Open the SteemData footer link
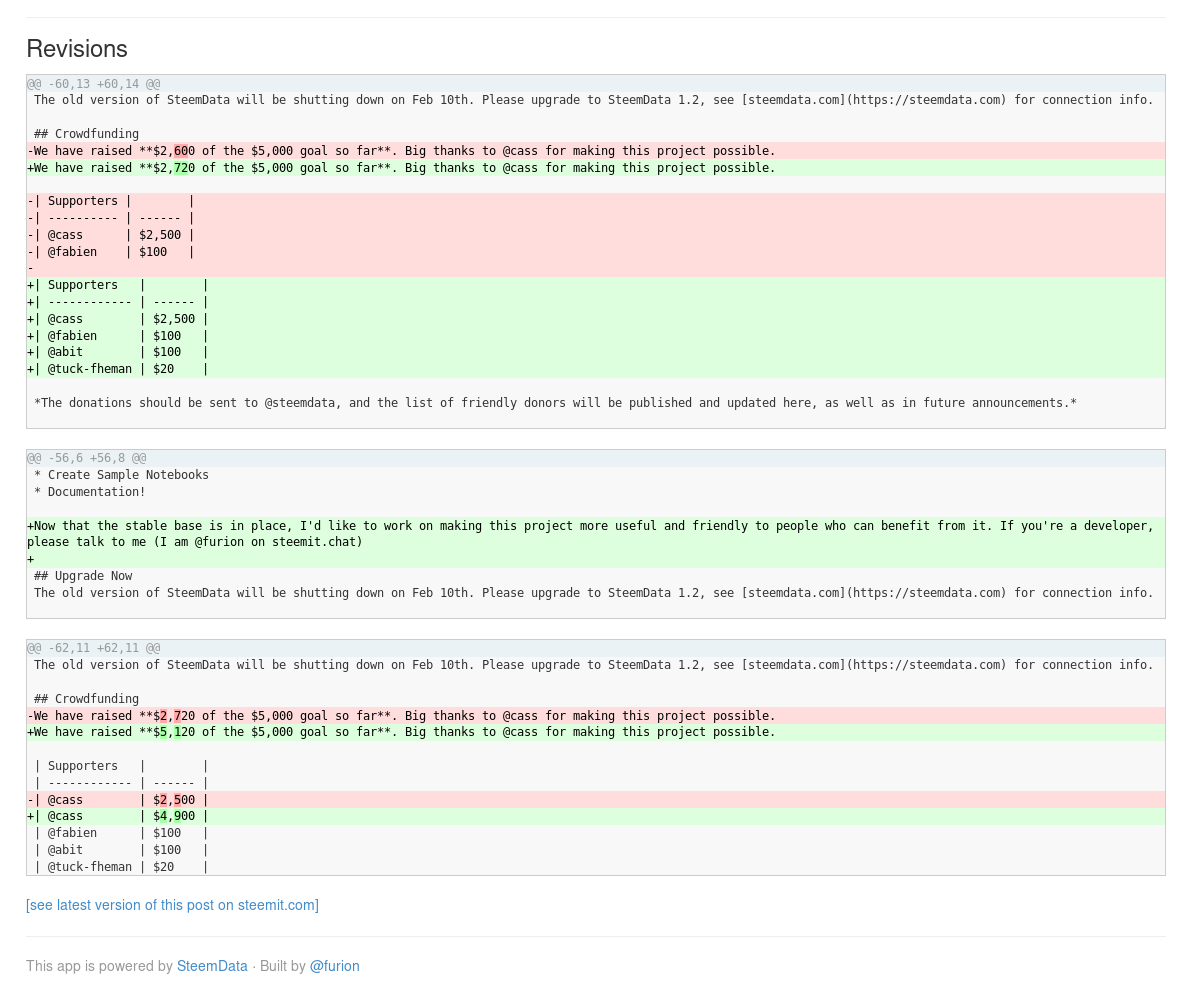The width and height of the screenshot is (1192, 986). [x=212, y=965]
